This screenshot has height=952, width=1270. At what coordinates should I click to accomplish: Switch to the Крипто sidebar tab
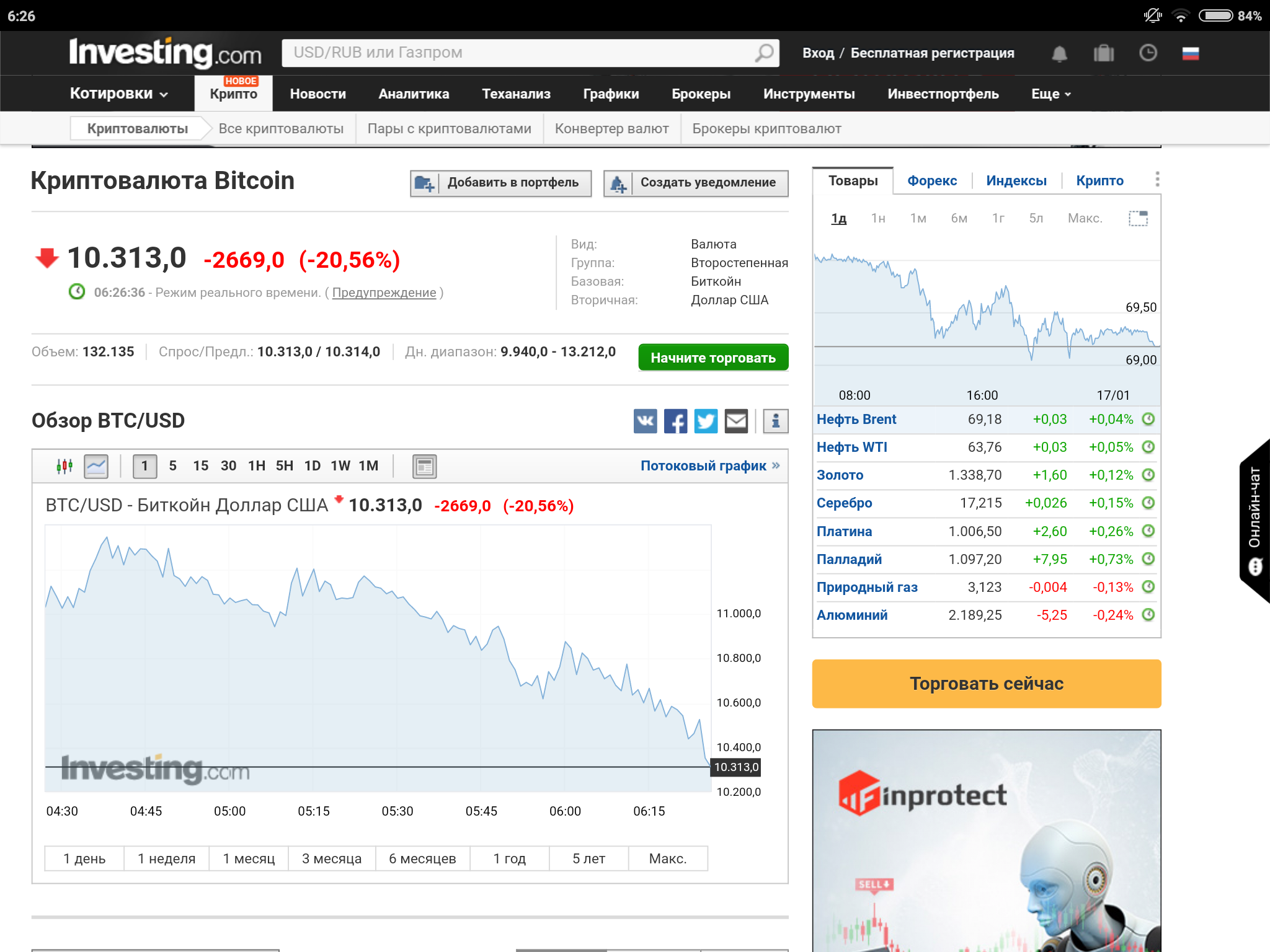(1099, 181)
